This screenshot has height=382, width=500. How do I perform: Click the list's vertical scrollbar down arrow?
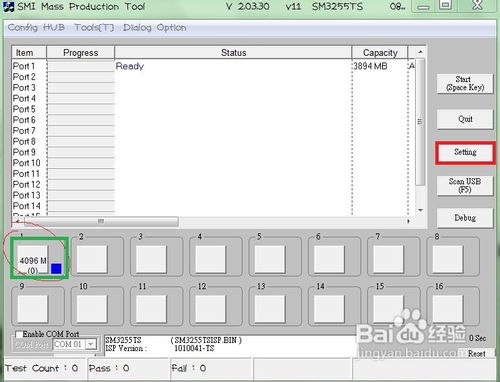420,210
